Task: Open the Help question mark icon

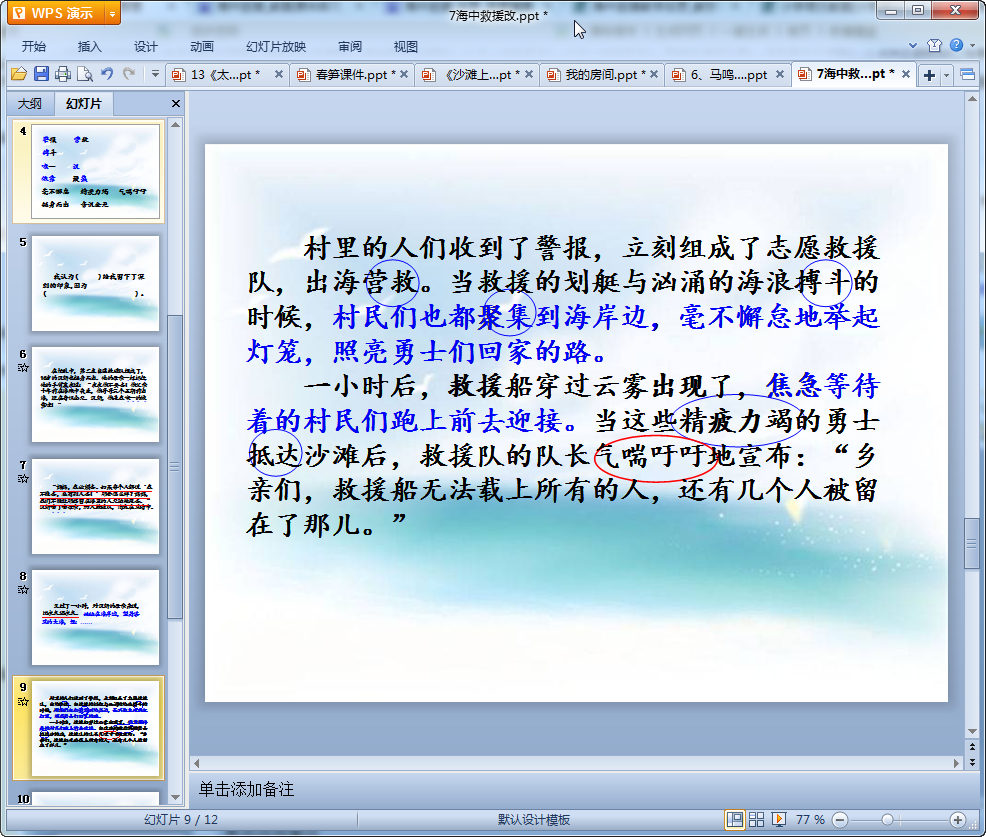Action: (x=957, y=45)
